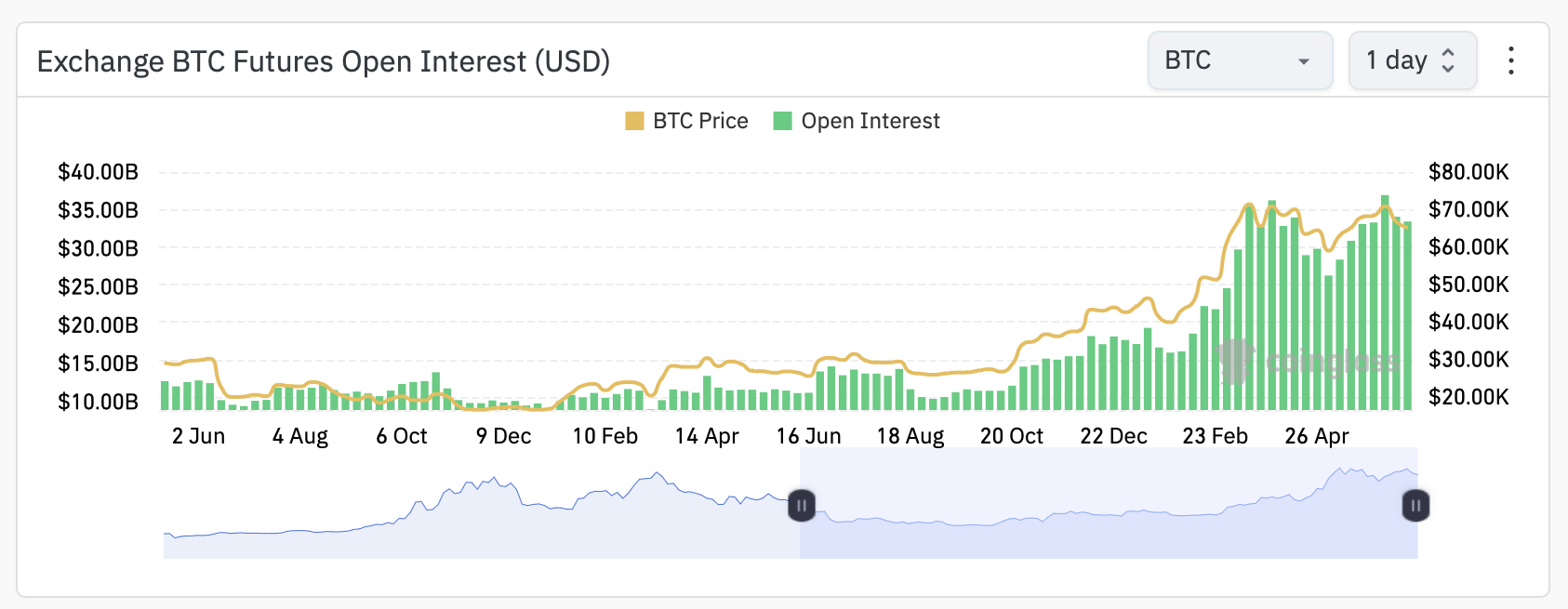Click the up-down chevrons beside 1 day
This screenshot has height=609, width=1568.
tap(1448, 60)
